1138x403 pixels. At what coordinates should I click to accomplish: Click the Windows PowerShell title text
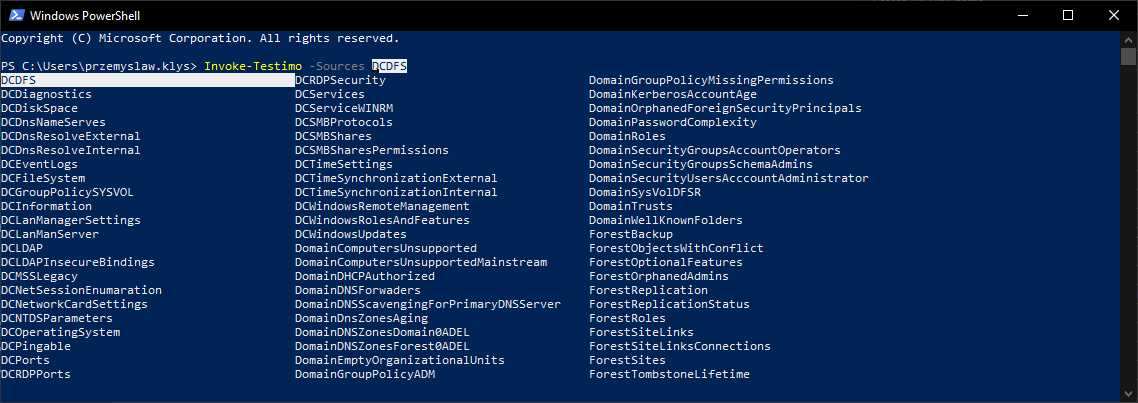(x=86, y=15)
